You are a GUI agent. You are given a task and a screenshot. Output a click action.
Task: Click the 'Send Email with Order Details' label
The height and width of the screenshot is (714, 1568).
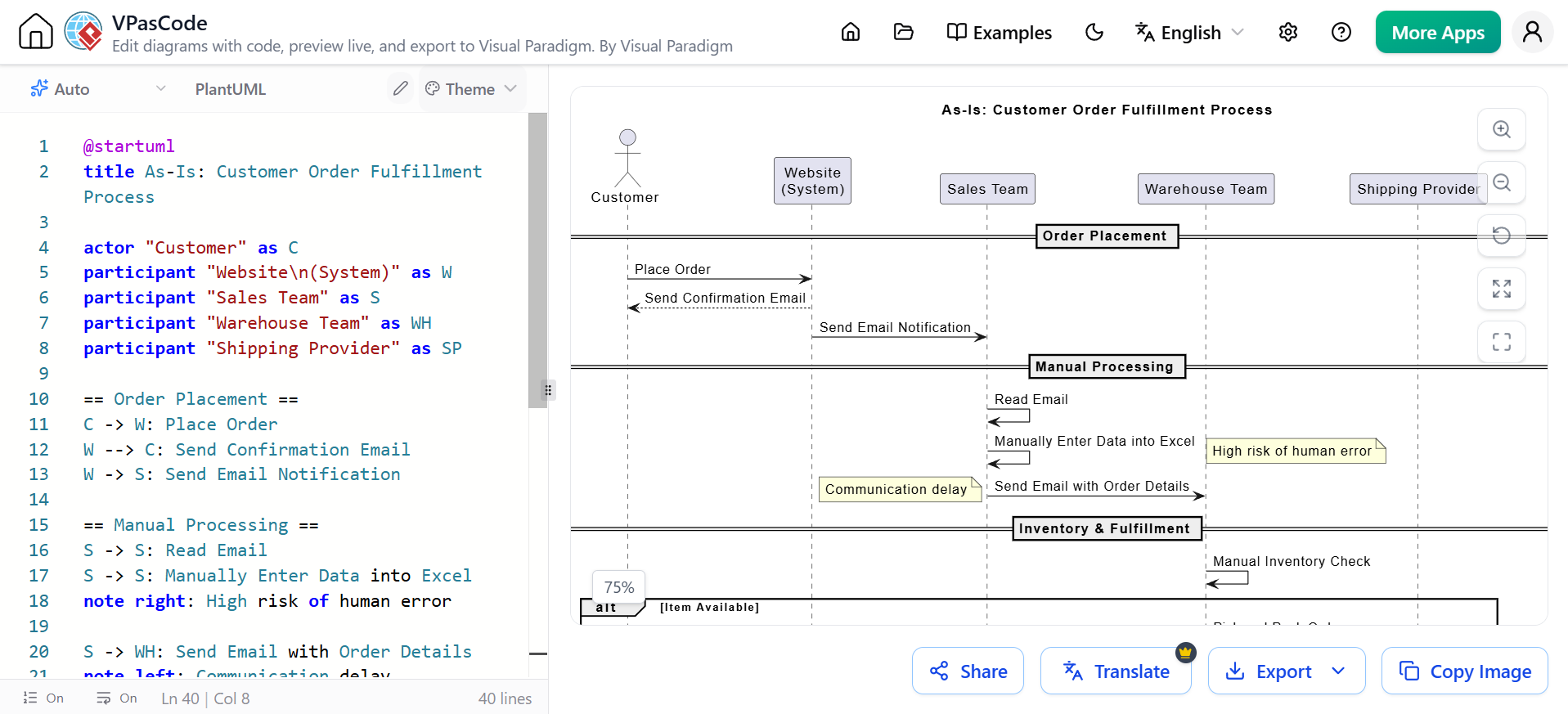tap(1091, 486)
